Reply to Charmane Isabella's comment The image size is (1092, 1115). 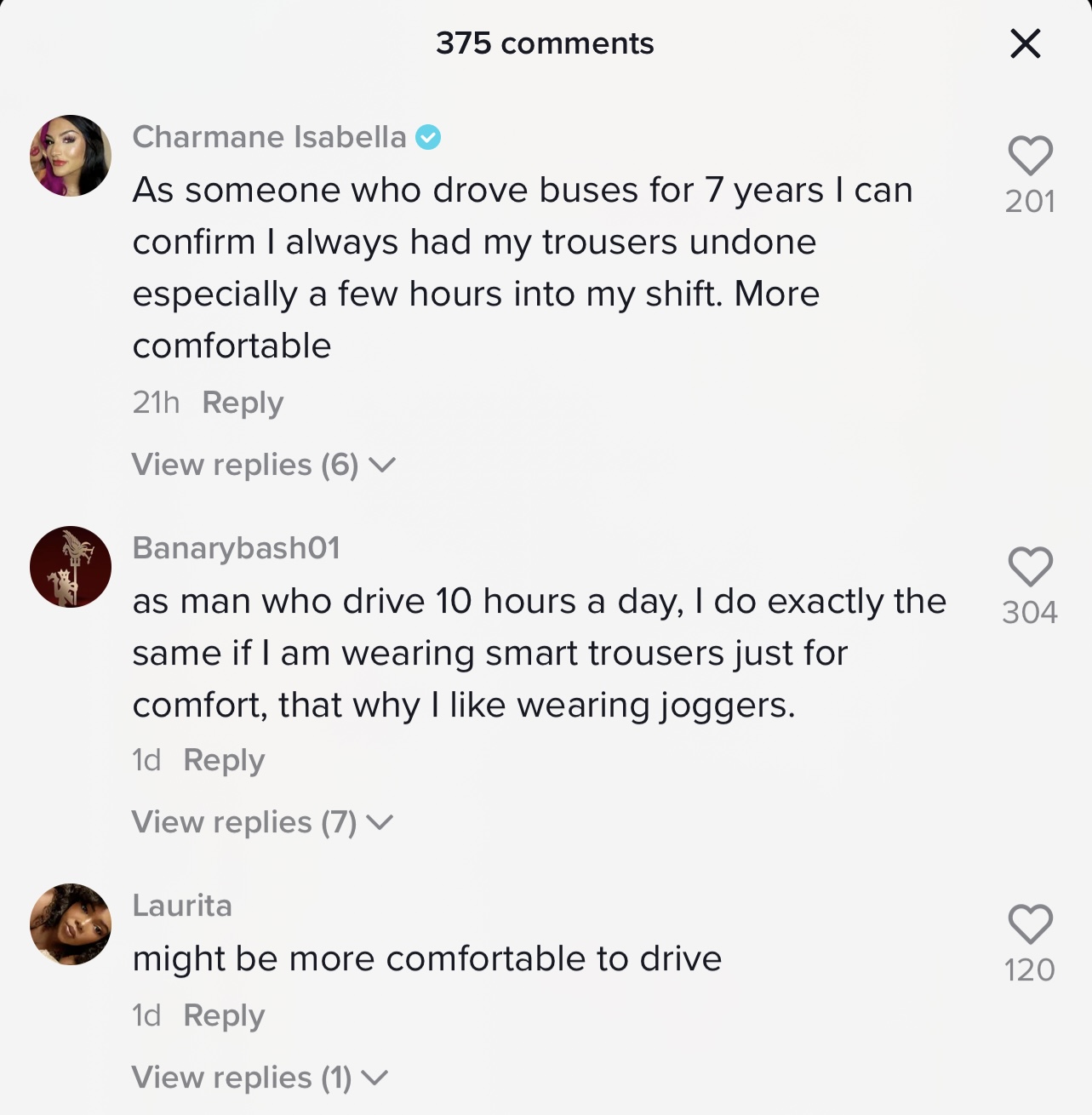click(243, 403)
